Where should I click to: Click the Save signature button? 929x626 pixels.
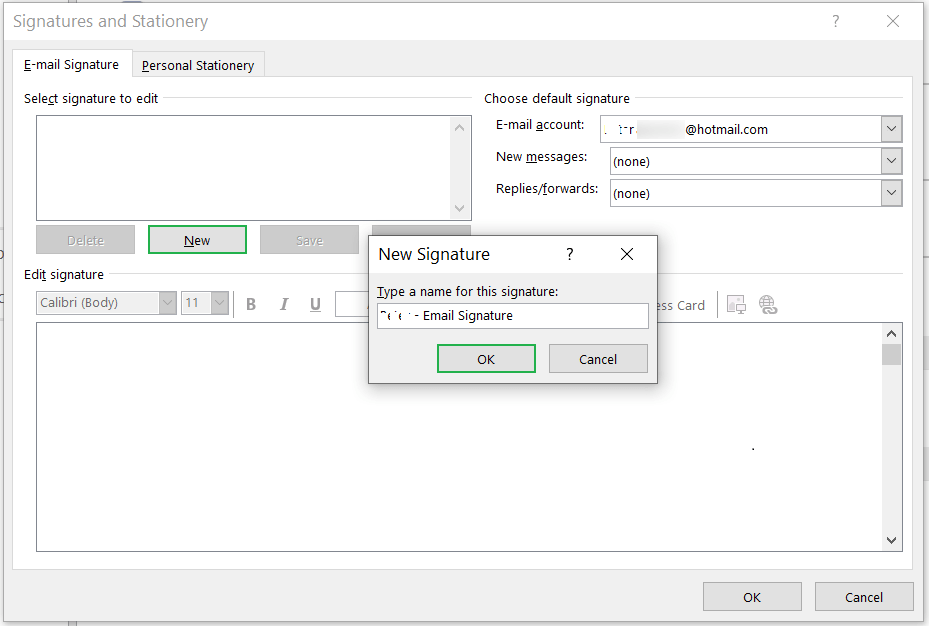click(309, 240)
